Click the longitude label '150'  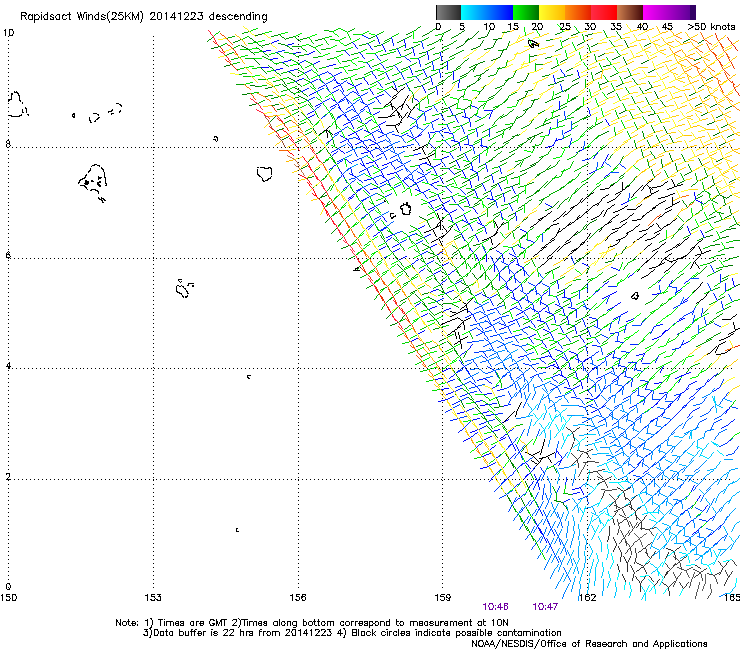8,597
